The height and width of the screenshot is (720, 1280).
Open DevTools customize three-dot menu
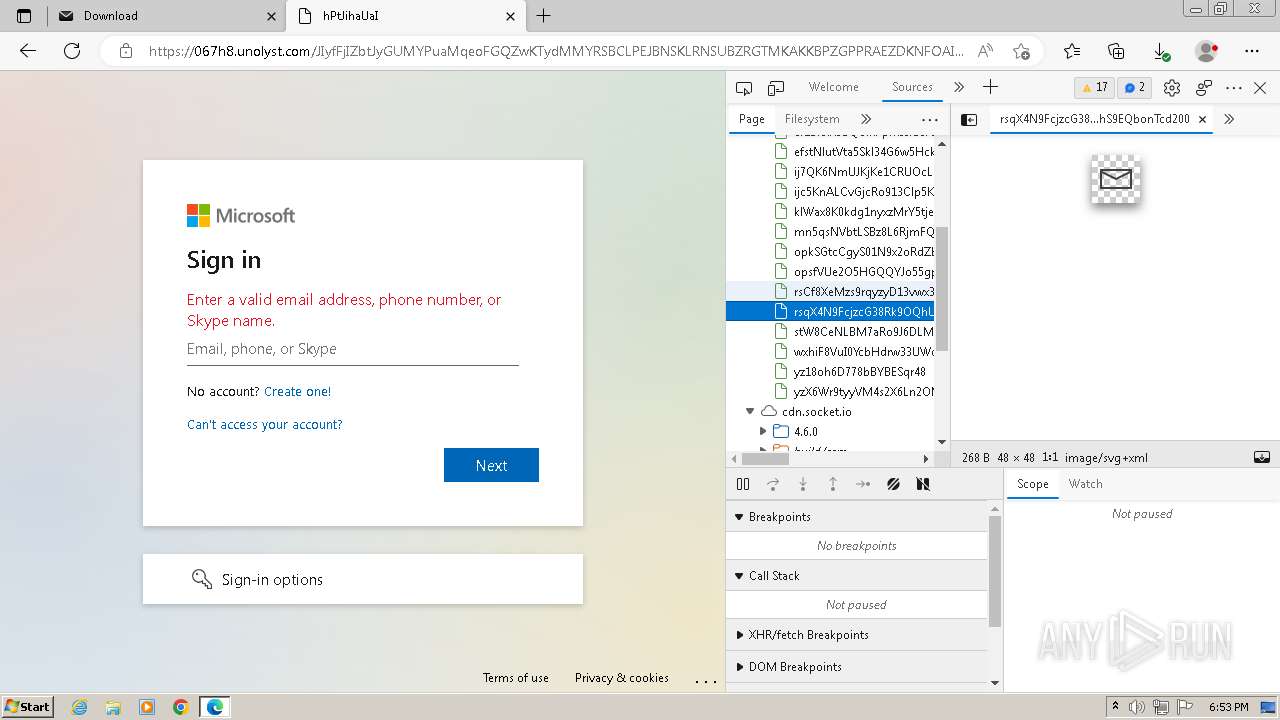[1234, 88]
